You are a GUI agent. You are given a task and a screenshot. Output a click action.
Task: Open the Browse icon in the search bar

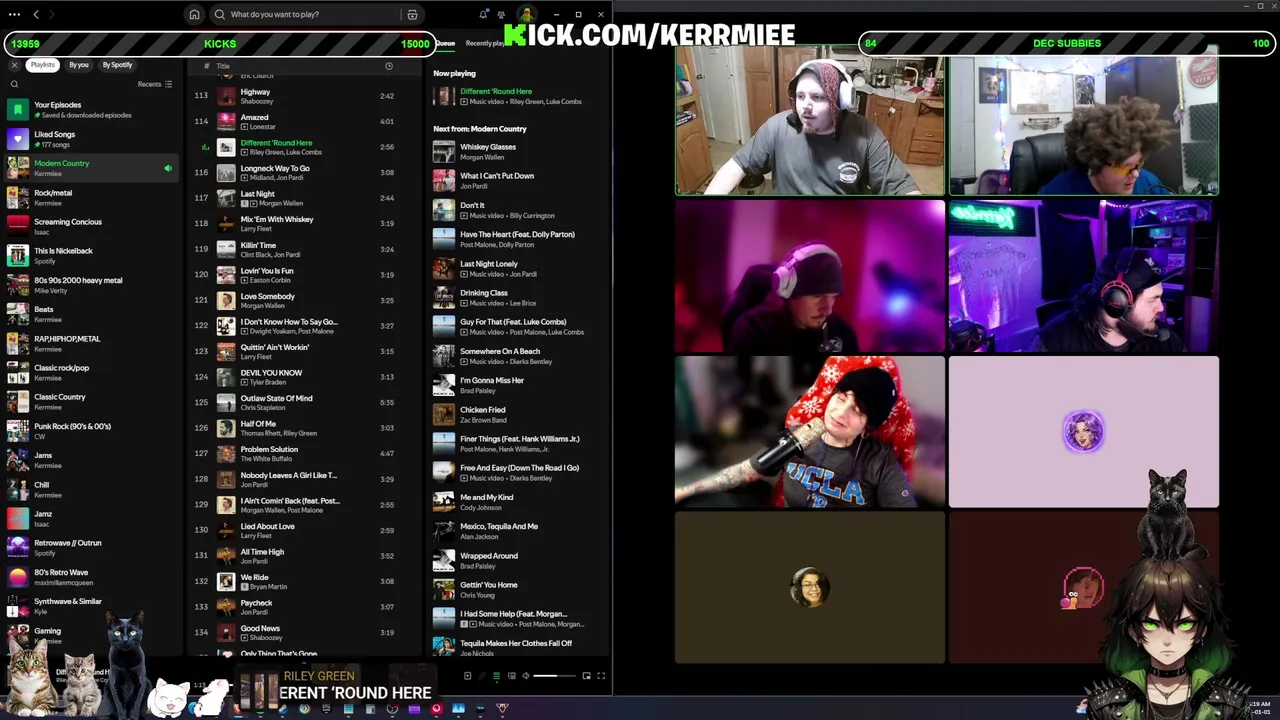point(412,14)
